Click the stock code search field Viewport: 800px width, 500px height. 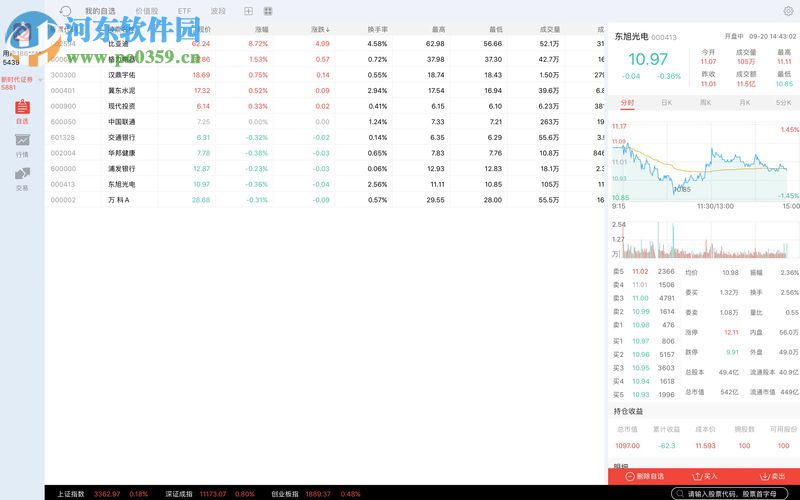730,493
